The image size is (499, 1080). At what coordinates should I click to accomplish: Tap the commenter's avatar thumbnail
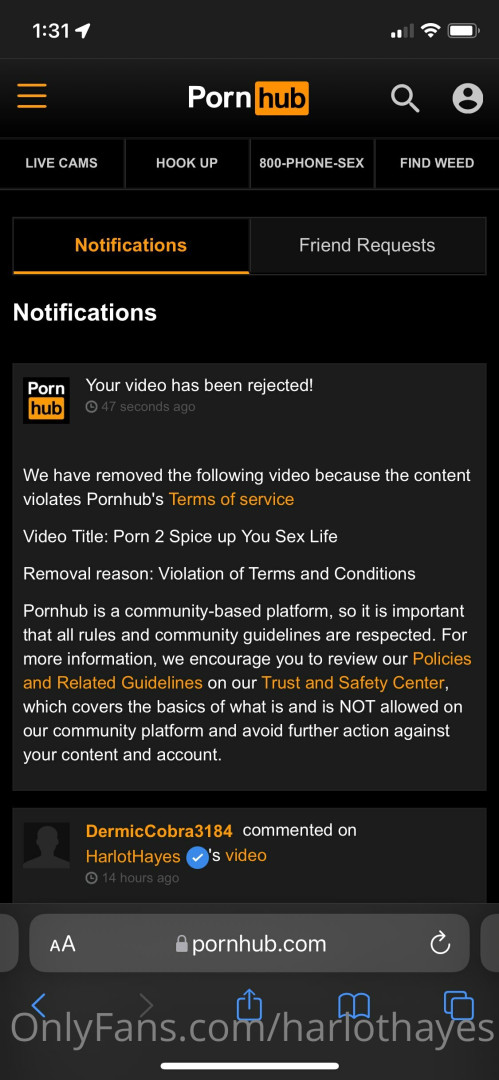coord(46,844)
